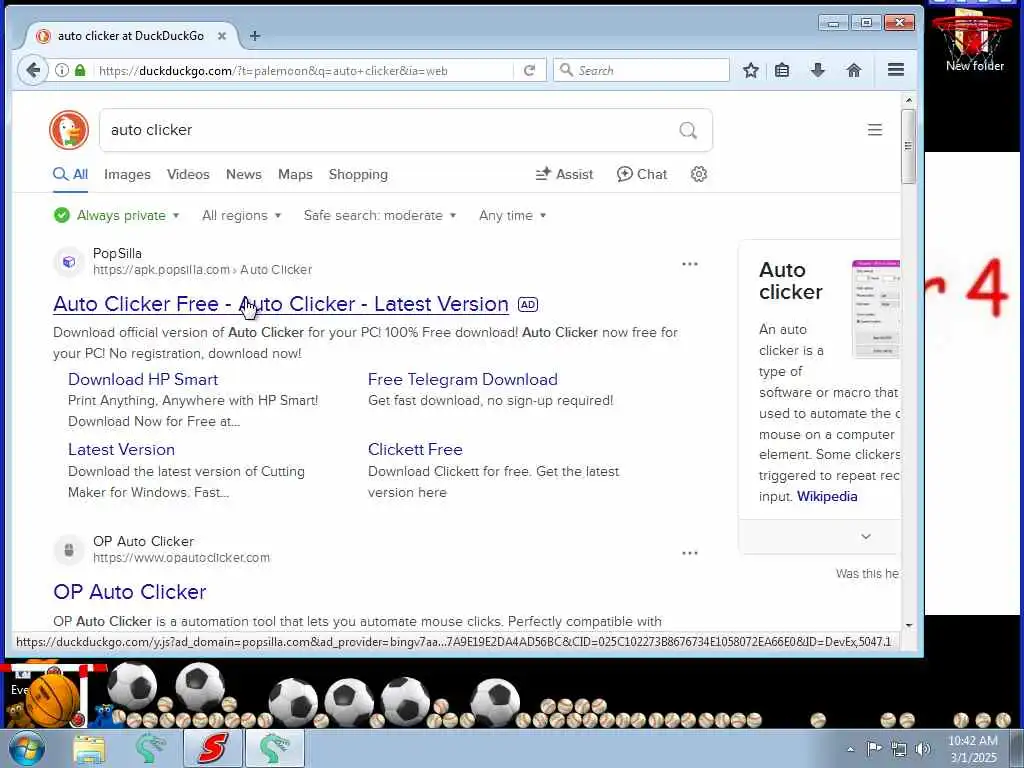Open a new tab with the plus button
The width and height of the screenshot is (1024, 768).
pos(255,36)
